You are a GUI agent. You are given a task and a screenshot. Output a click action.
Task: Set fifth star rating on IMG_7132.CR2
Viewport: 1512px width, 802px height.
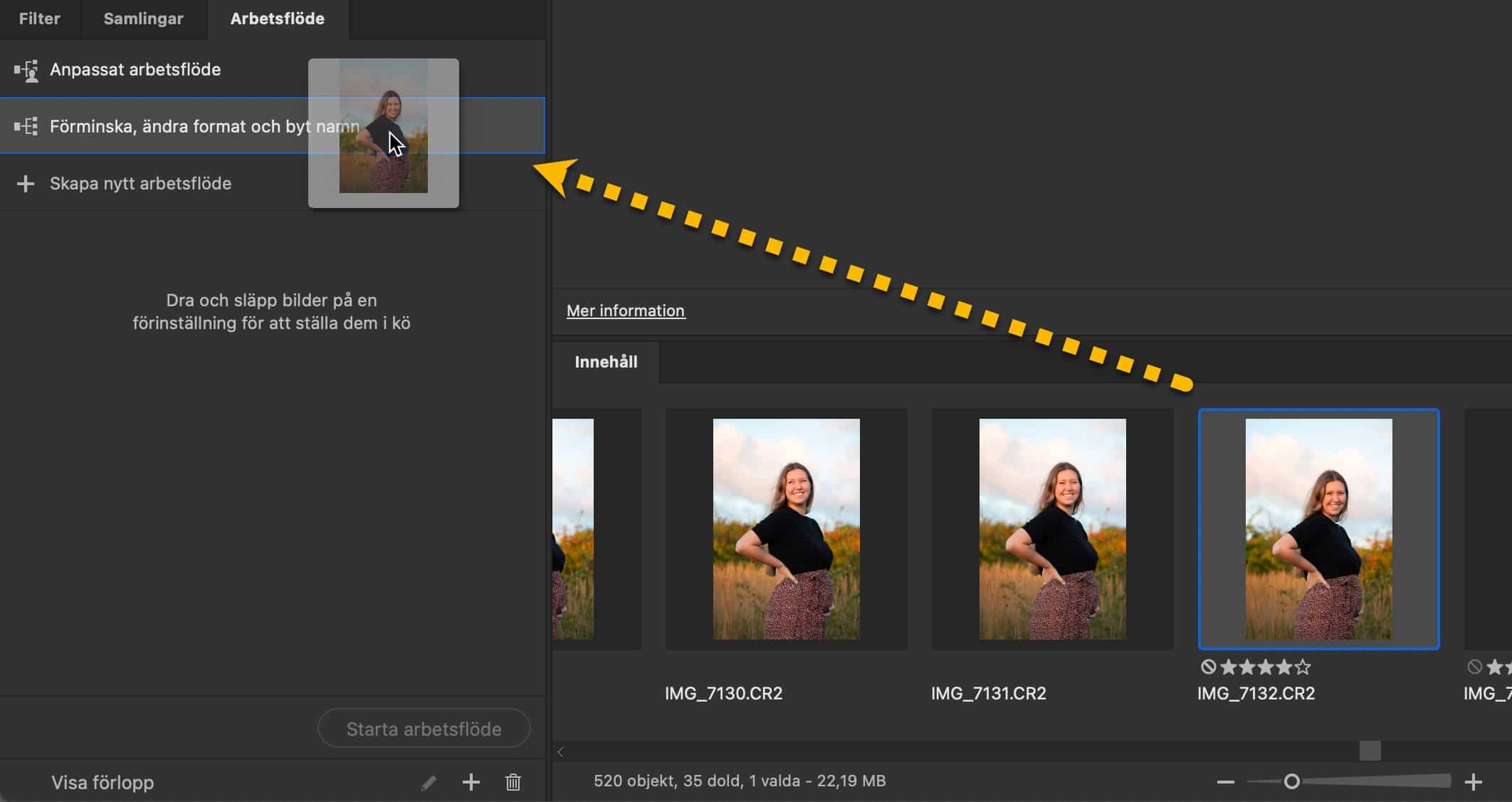[1303, 667]
